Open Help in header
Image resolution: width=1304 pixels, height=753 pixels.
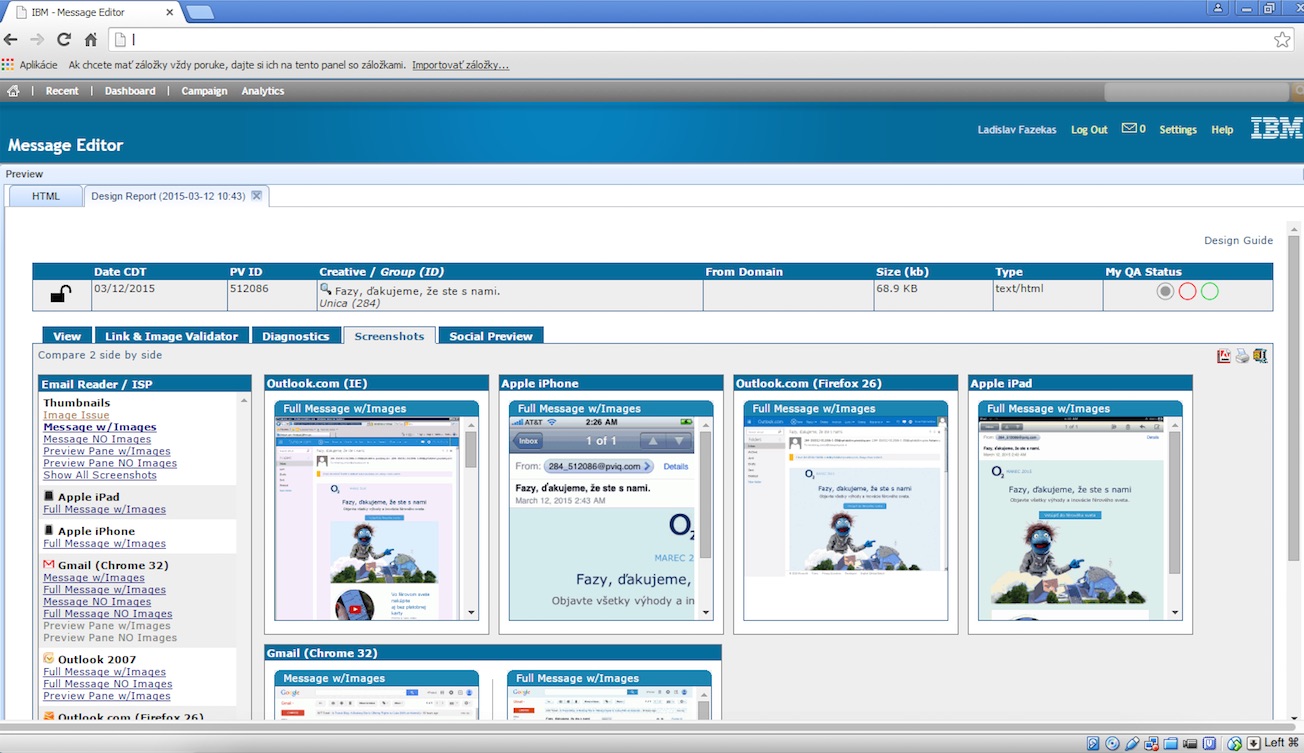(x=1222, y=129)
